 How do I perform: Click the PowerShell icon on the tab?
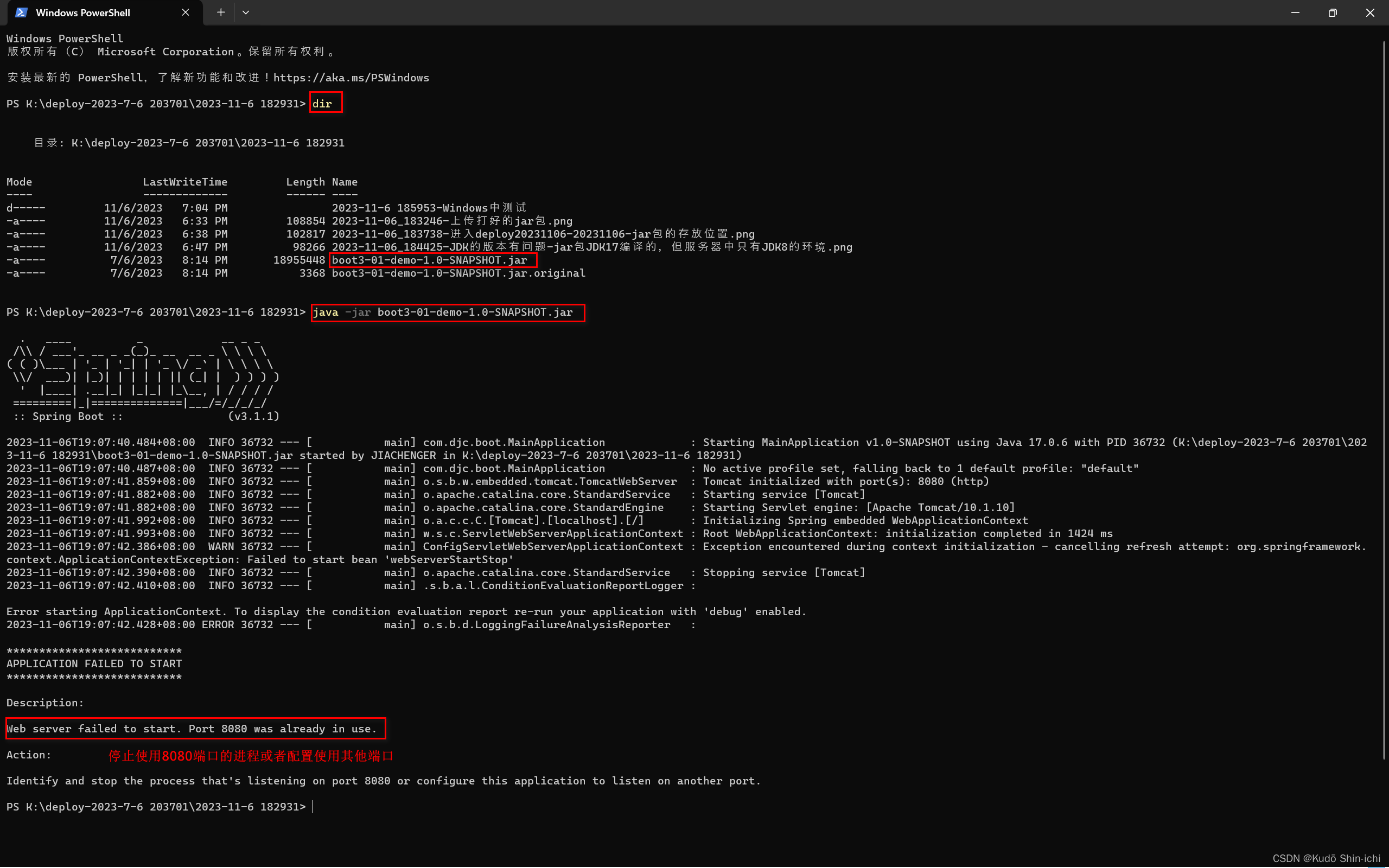[x=21, y=12]
